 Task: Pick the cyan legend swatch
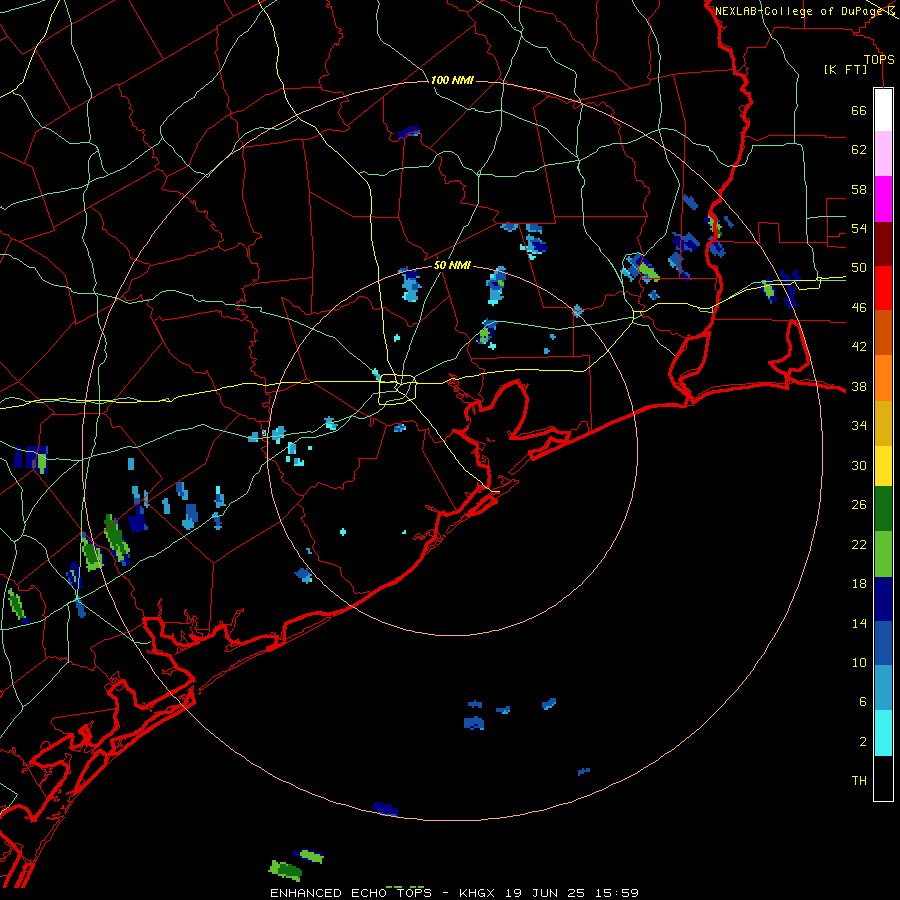pos(883,733)
